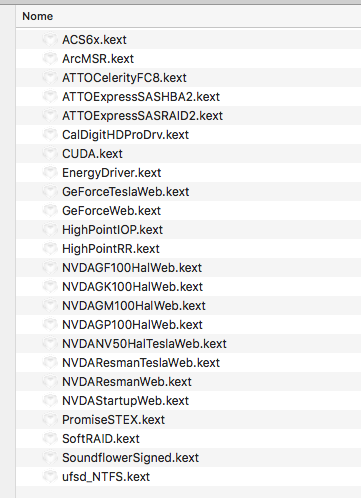Select the file name CUDA.kext
The width and height of the screenshot is (361, 498).
(92, 154)
